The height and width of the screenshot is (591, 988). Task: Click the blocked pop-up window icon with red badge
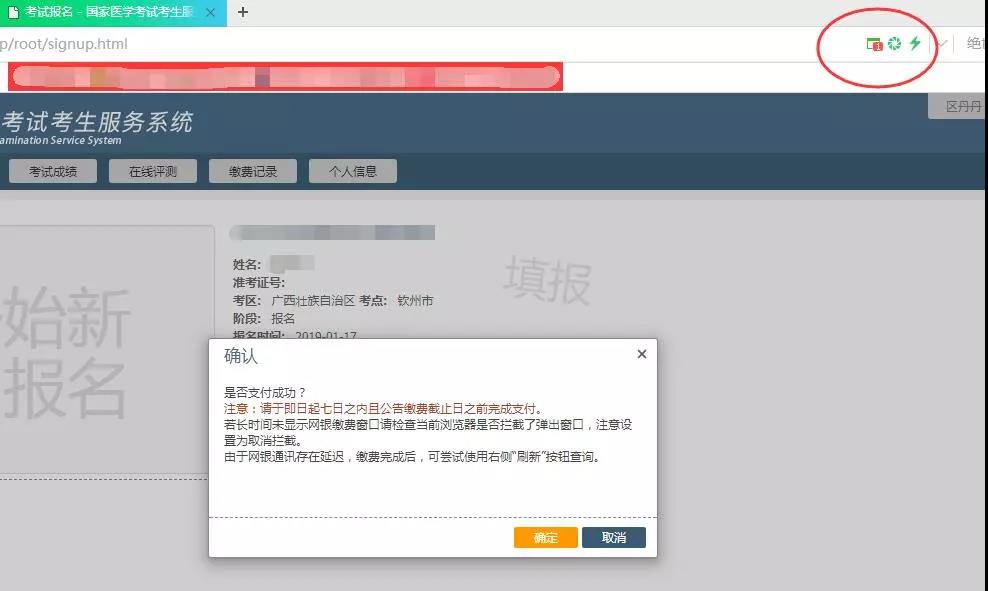[x=874, y=44]
